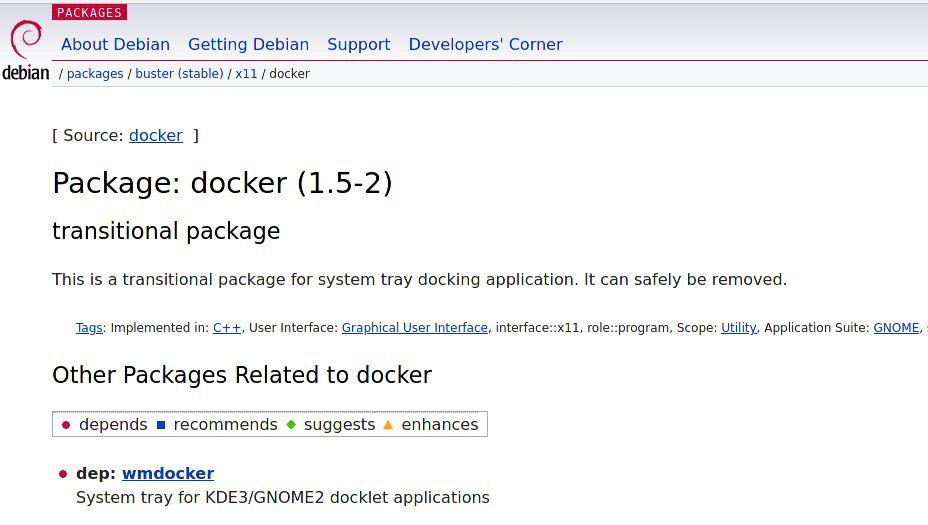Click the Package: docker (1.5-2) heading
Viewport: 928px width, 525px height.
223,183
